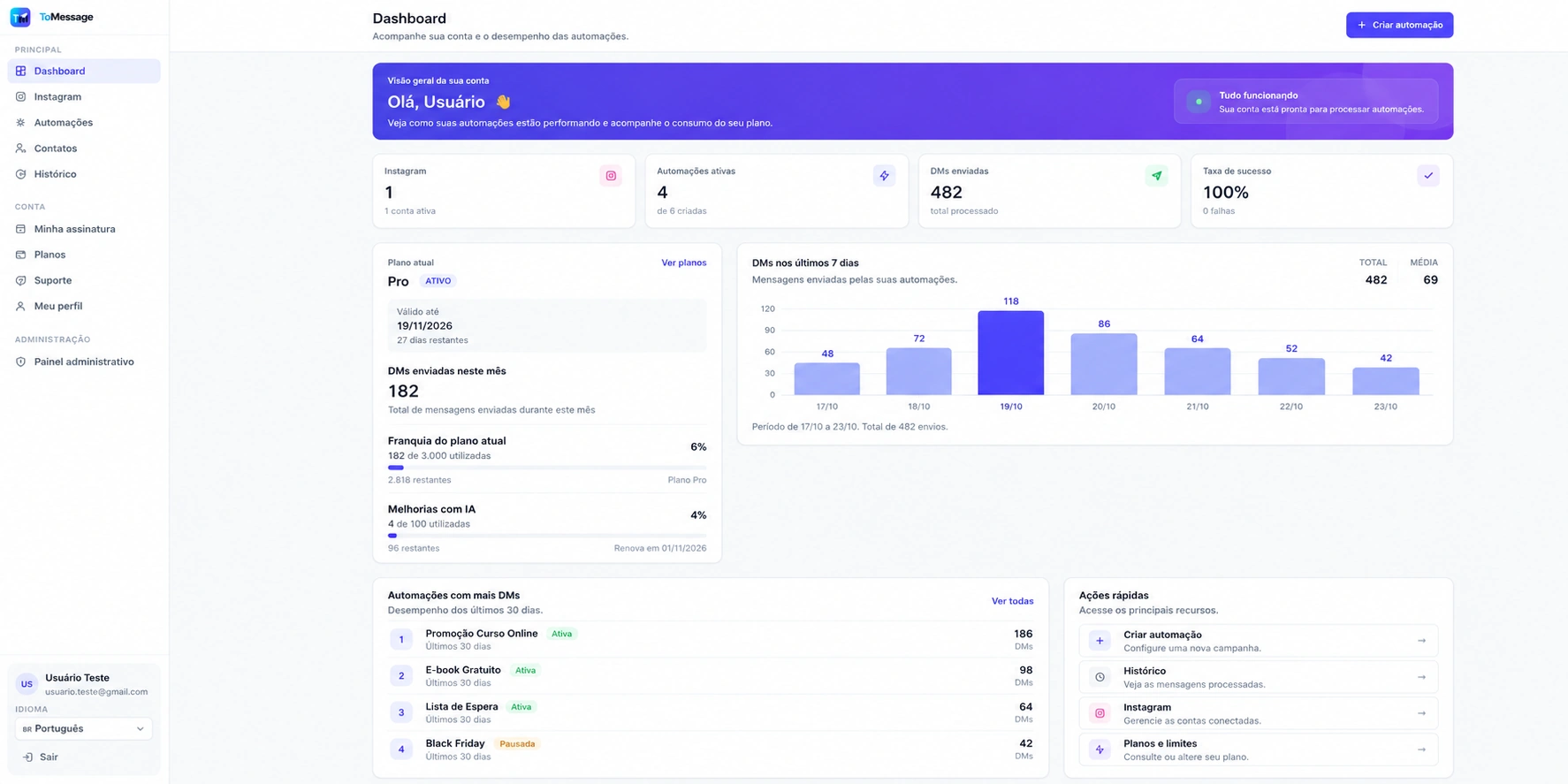Open Automações in the sidebar

84,122
